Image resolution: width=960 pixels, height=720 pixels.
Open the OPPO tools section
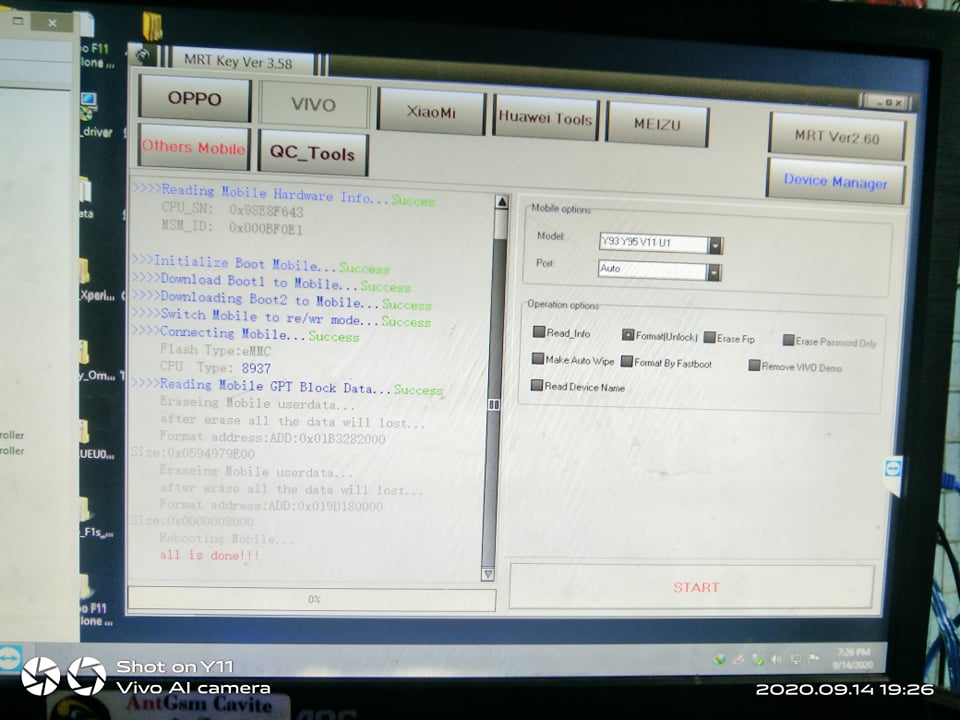pos(195,98)
